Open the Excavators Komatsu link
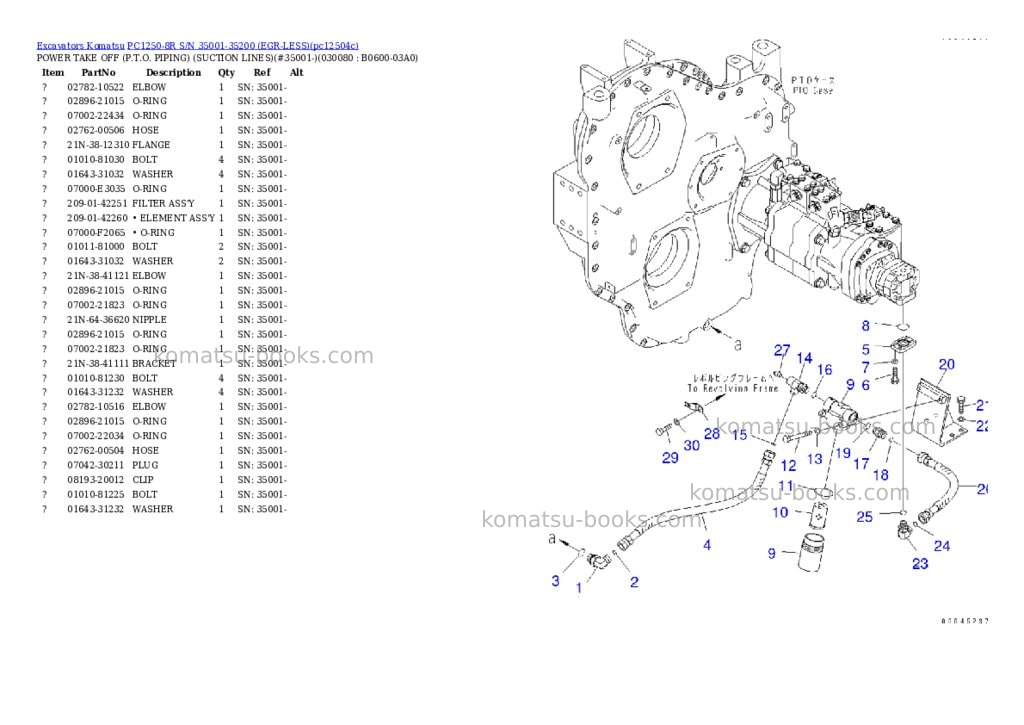1024x725 pixels. (80, 46)
